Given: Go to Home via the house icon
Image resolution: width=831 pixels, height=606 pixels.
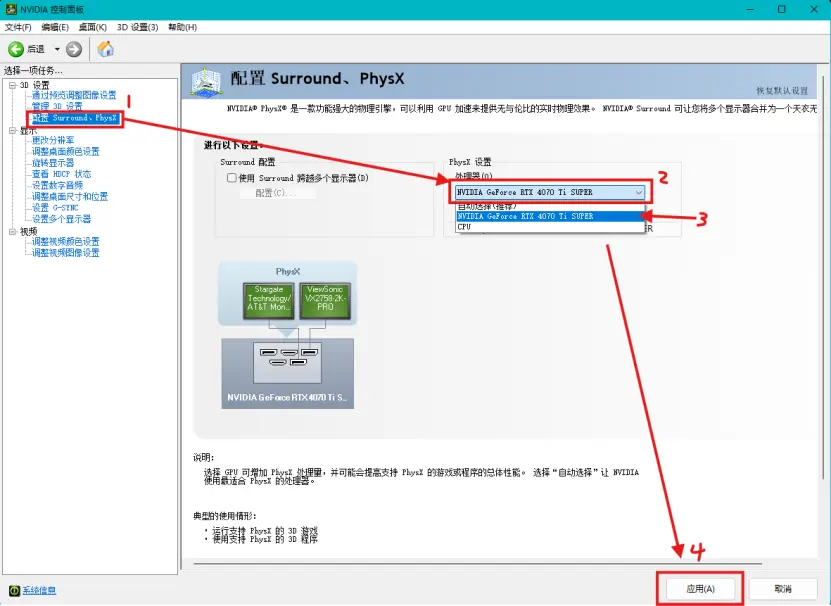Looking at the screenshot, I should coord(105,49).
